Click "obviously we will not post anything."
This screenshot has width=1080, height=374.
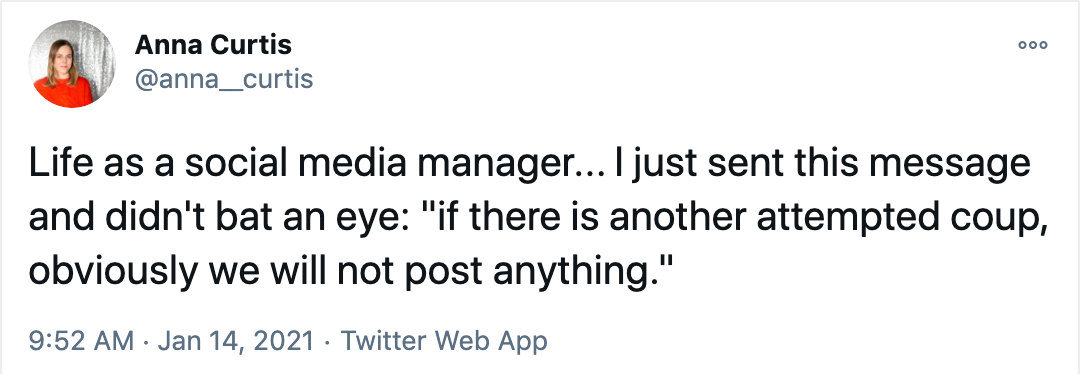348,273
